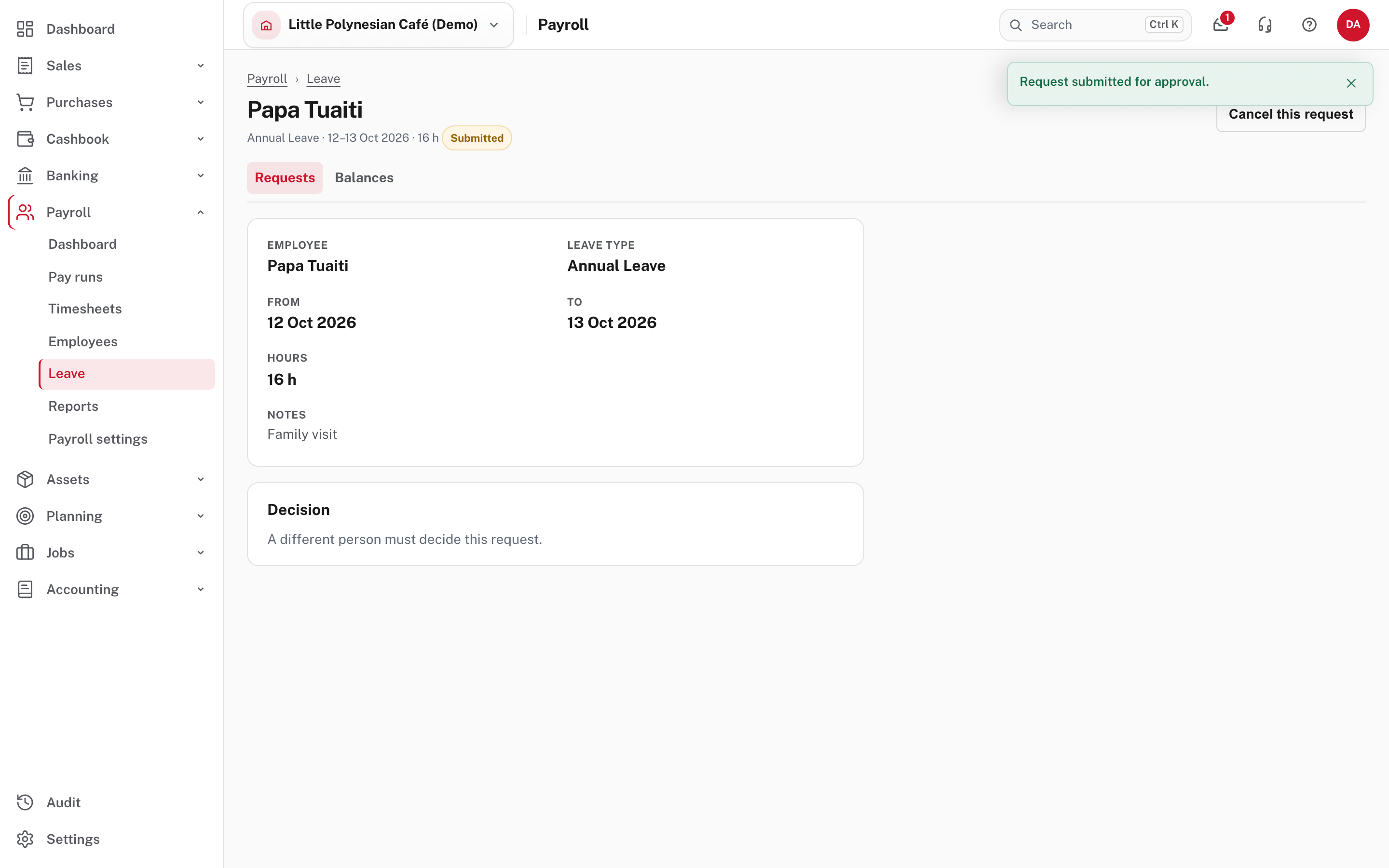1389x868 pixels.
Task: Open the Little Polynesian Café company dropdown
Action: tap(378, 25)
